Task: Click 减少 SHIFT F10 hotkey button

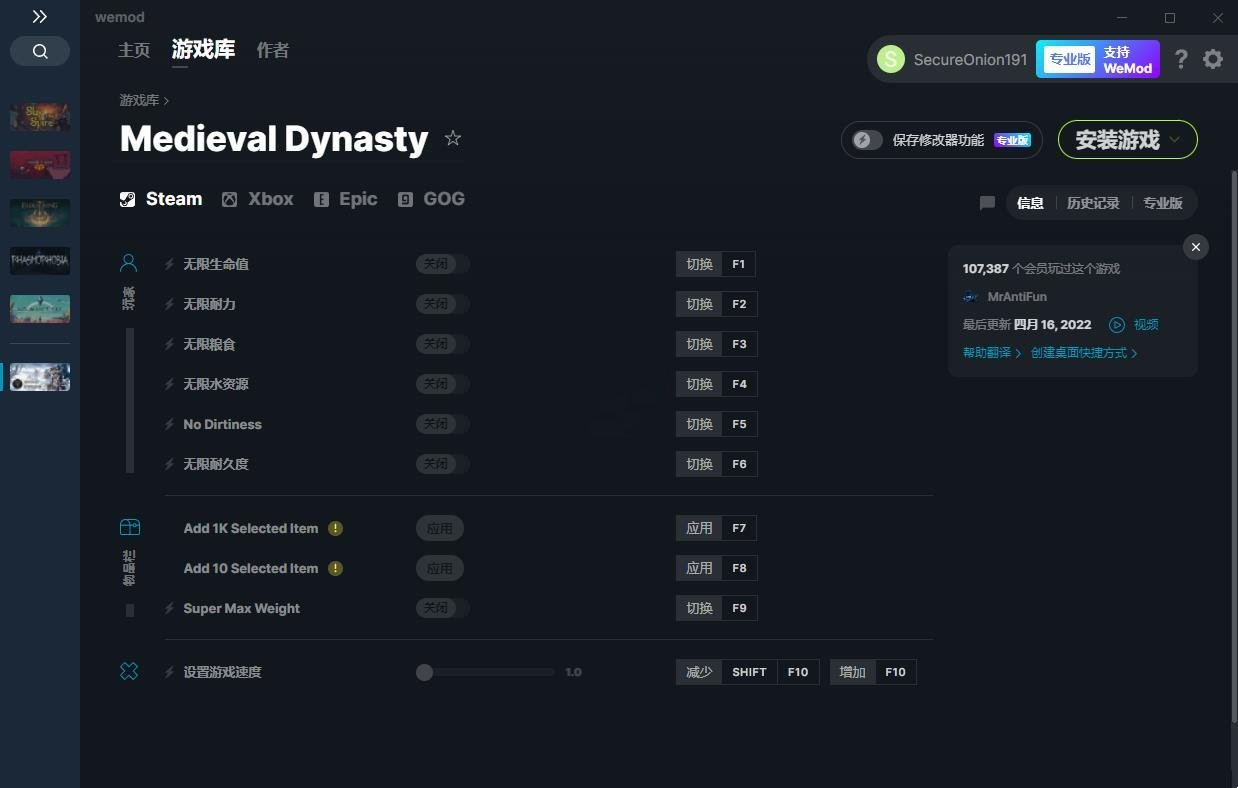Action: 747,672
